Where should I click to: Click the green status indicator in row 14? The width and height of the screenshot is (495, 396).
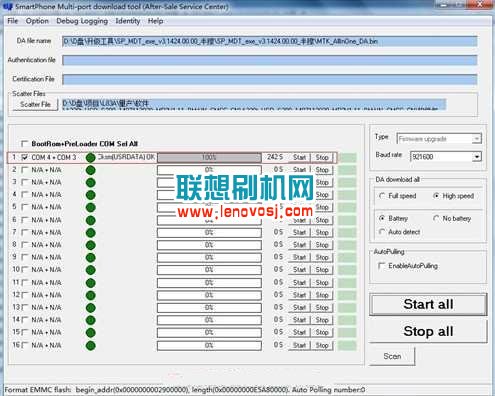tap(90, 320)
